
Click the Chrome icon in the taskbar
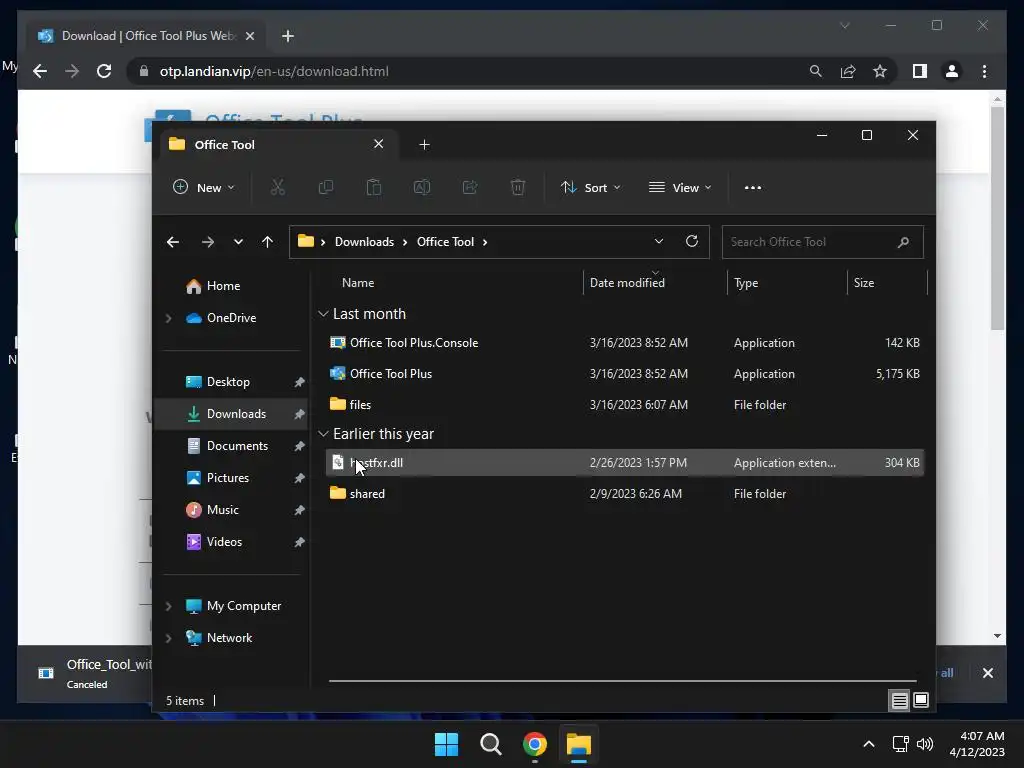pyautogui.click(x=535, y=744)
